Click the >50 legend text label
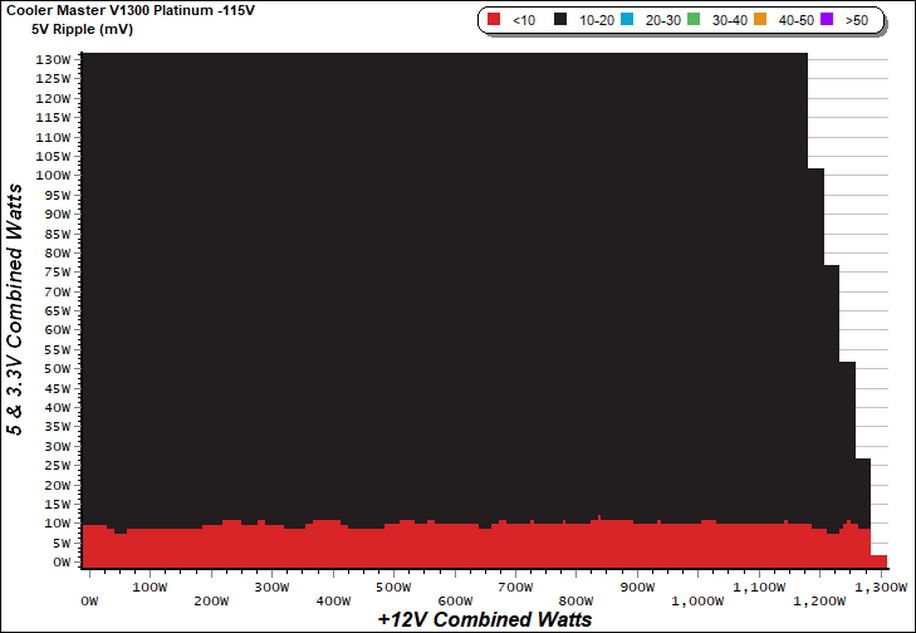The height and width of the screenshot is (633, 916). tap(856, 20)
